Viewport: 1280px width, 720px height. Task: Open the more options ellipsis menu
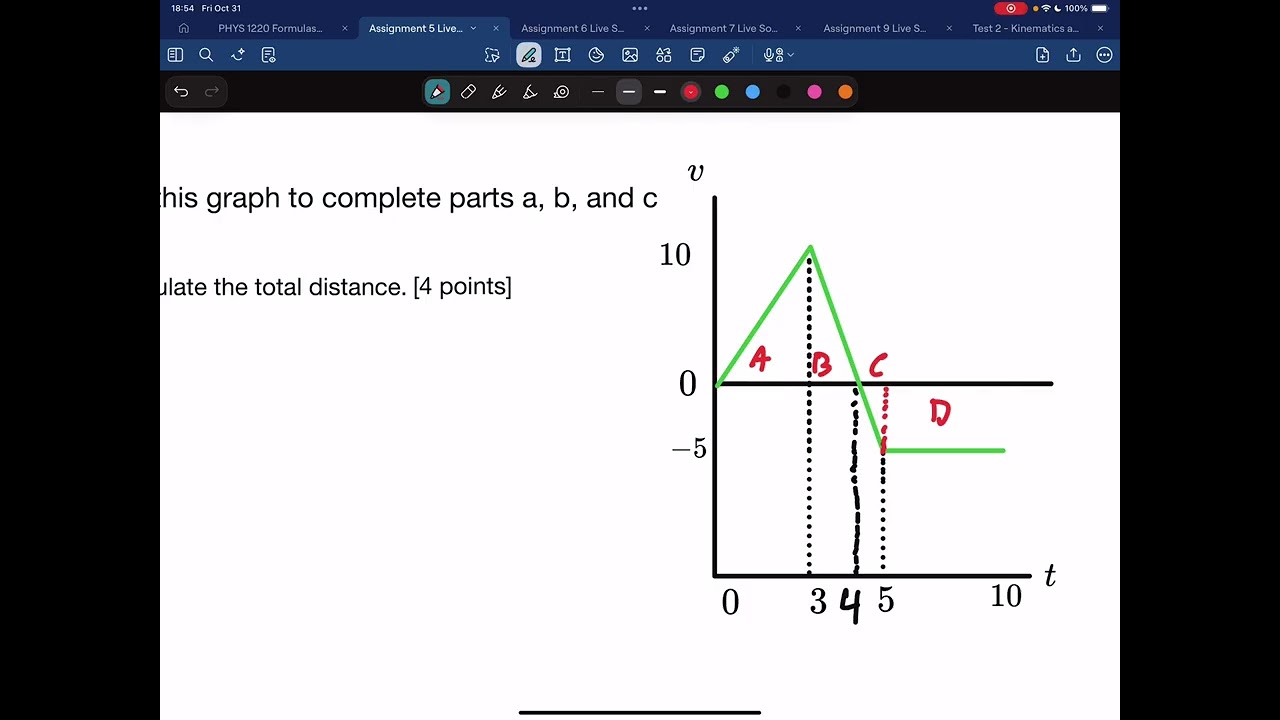pos(1104,55)
